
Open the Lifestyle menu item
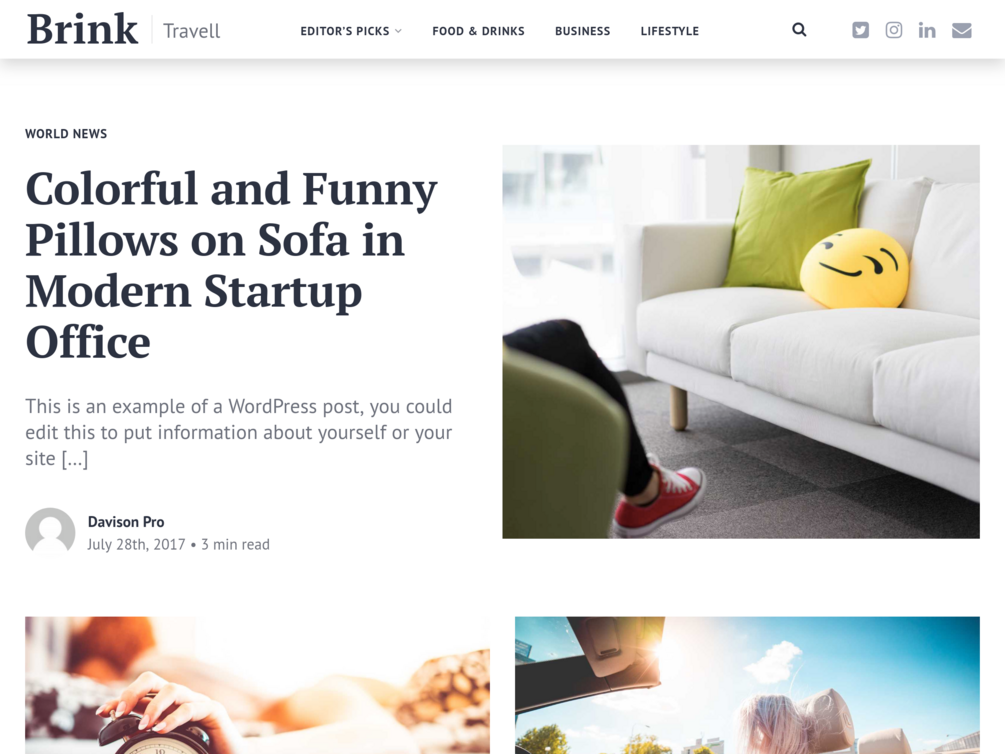coord(669,31)
